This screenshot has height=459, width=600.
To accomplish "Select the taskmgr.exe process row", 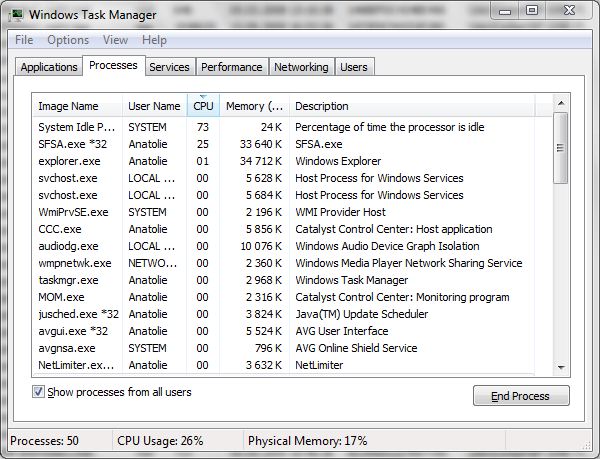I will pos(68,280).
